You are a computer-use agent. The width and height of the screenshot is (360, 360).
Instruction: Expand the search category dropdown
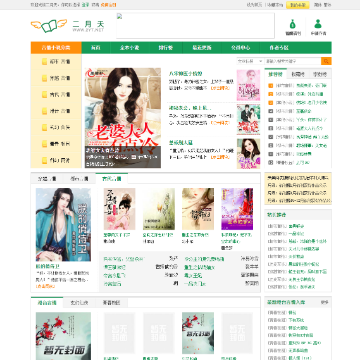click(250, 61)
